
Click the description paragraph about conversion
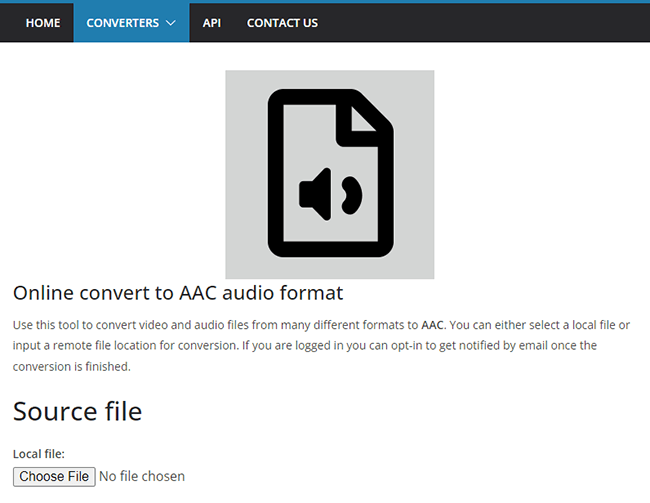(321, 345)
